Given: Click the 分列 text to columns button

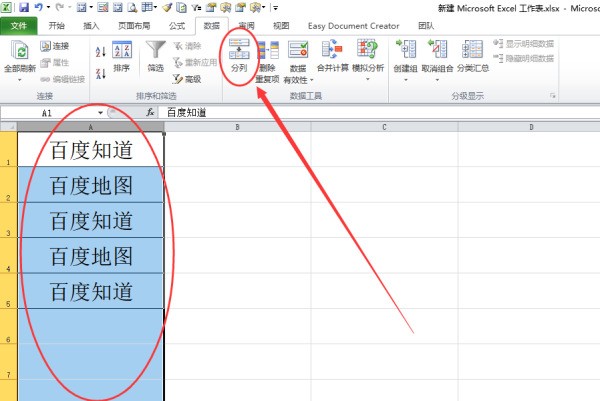Looking at the screenshot, I should coord(239,56).
